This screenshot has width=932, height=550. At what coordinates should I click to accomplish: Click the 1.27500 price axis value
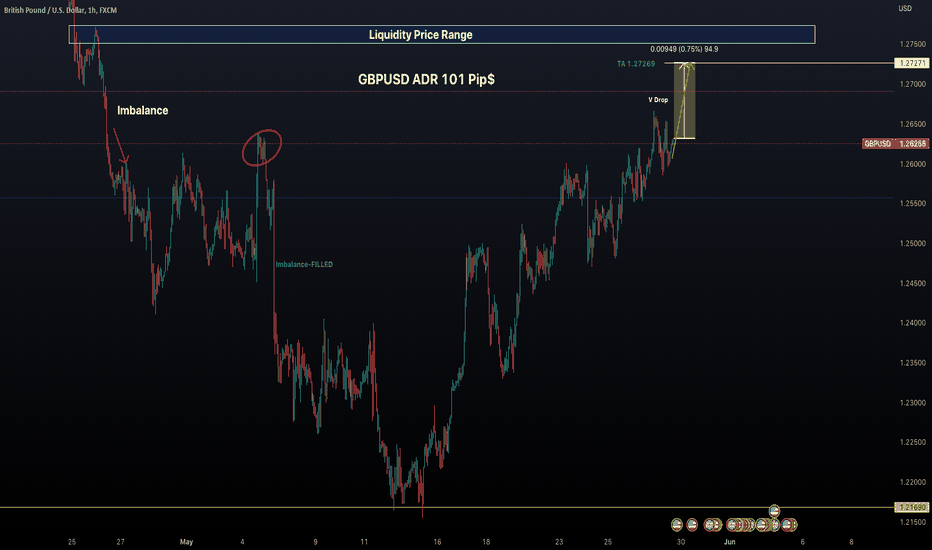click(x=912, y=44)
